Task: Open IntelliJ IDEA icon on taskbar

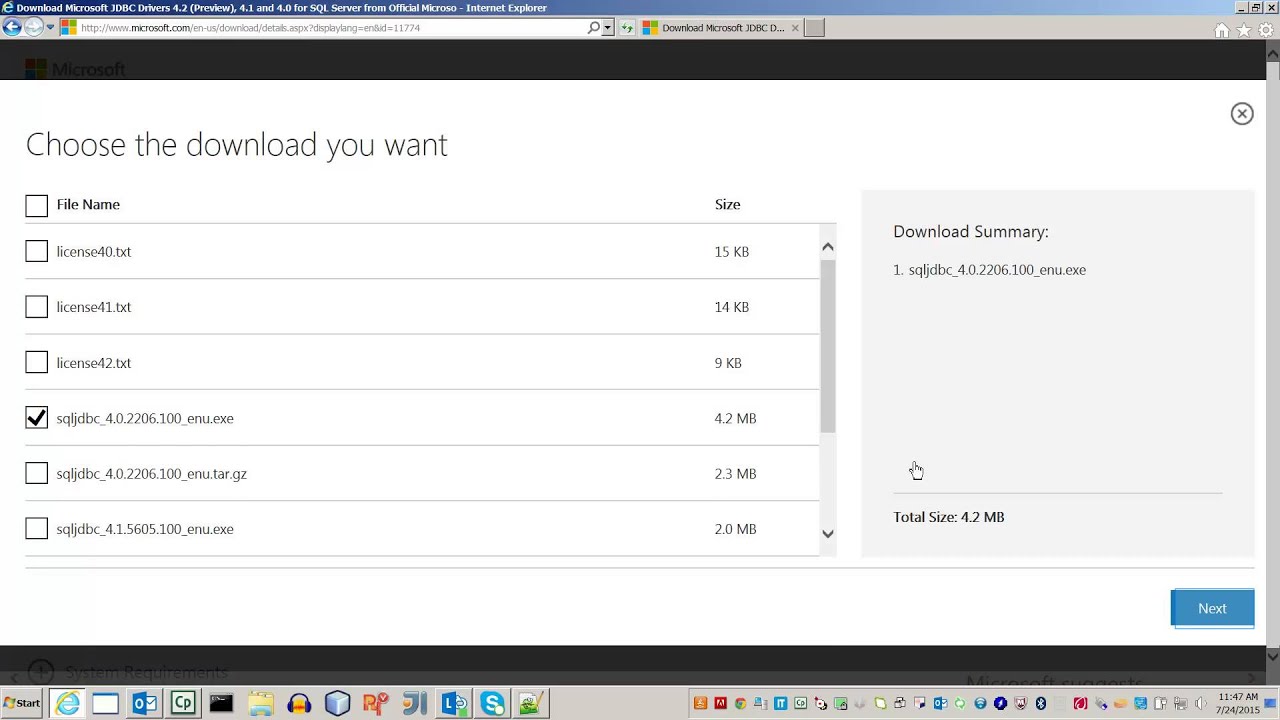Action: (x=415, y=704)
